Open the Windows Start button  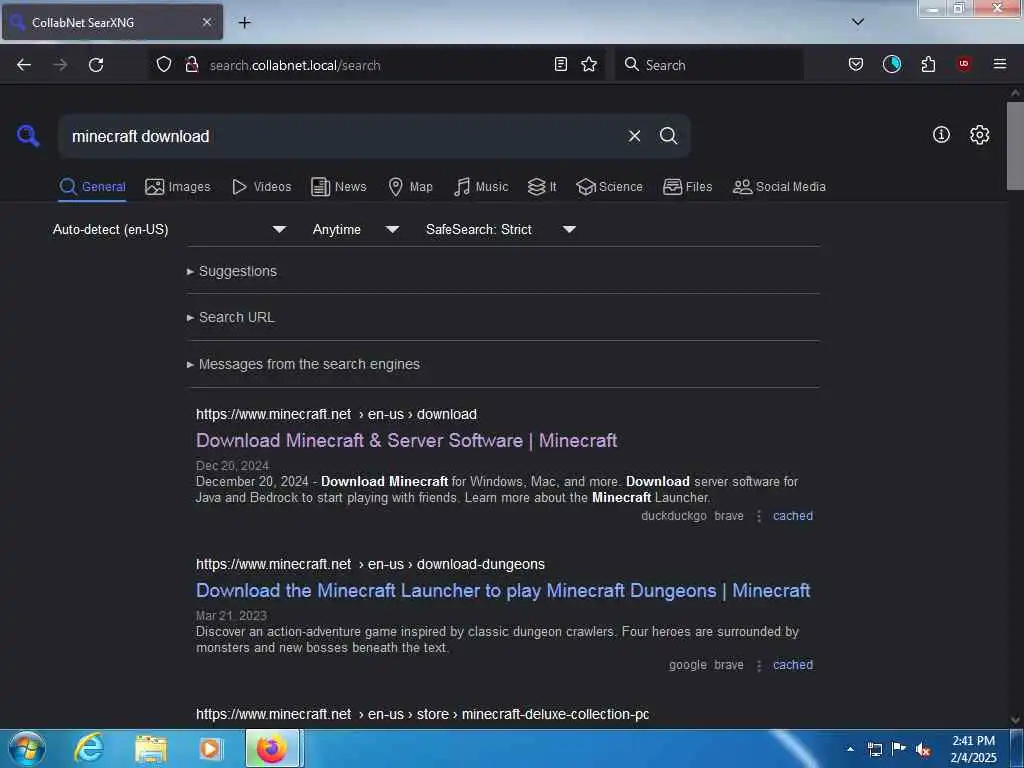(x=27, y=749)
